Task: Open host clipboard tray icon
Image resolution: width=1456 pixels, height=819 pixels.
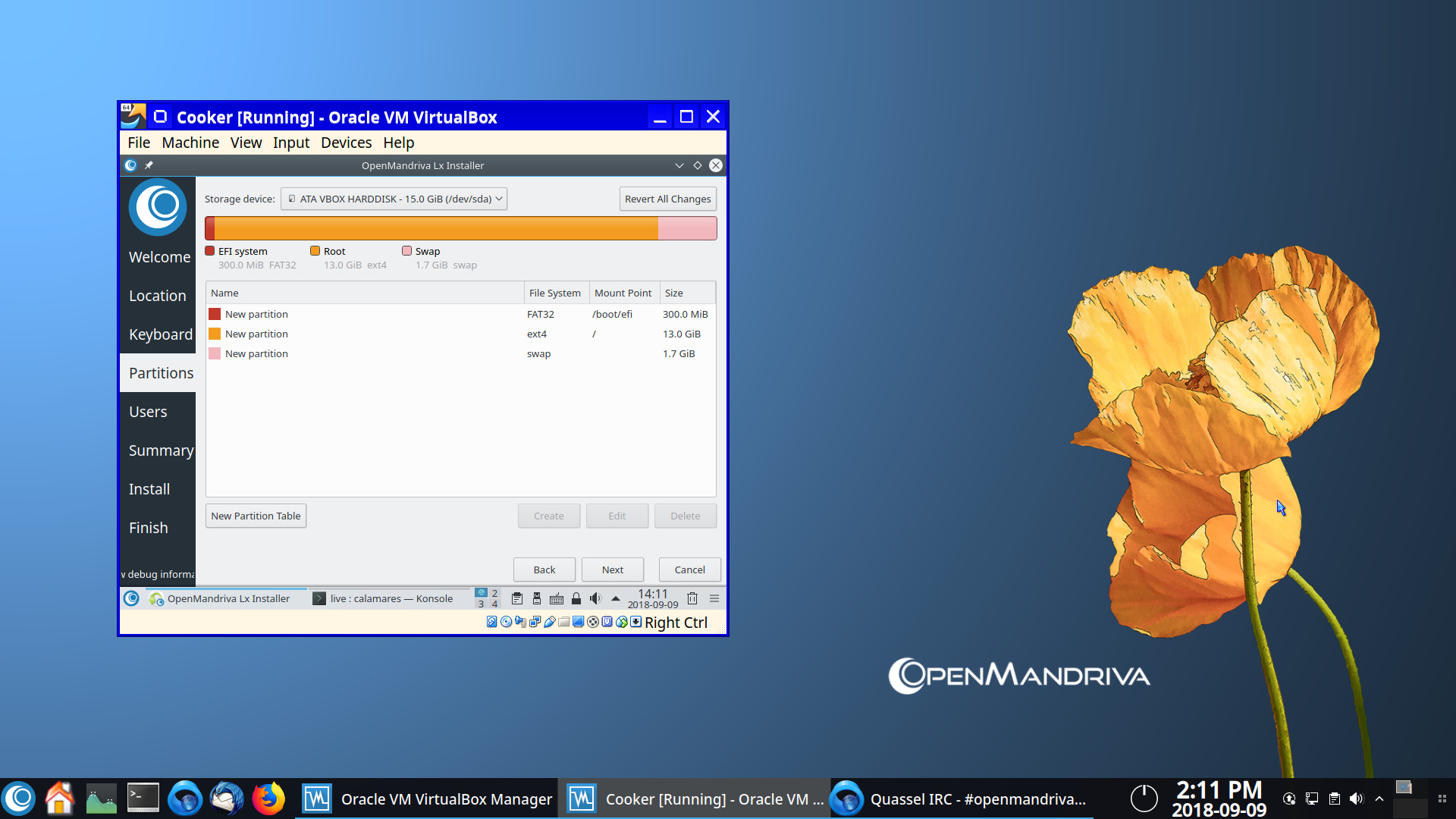Action: point(1335,799)
